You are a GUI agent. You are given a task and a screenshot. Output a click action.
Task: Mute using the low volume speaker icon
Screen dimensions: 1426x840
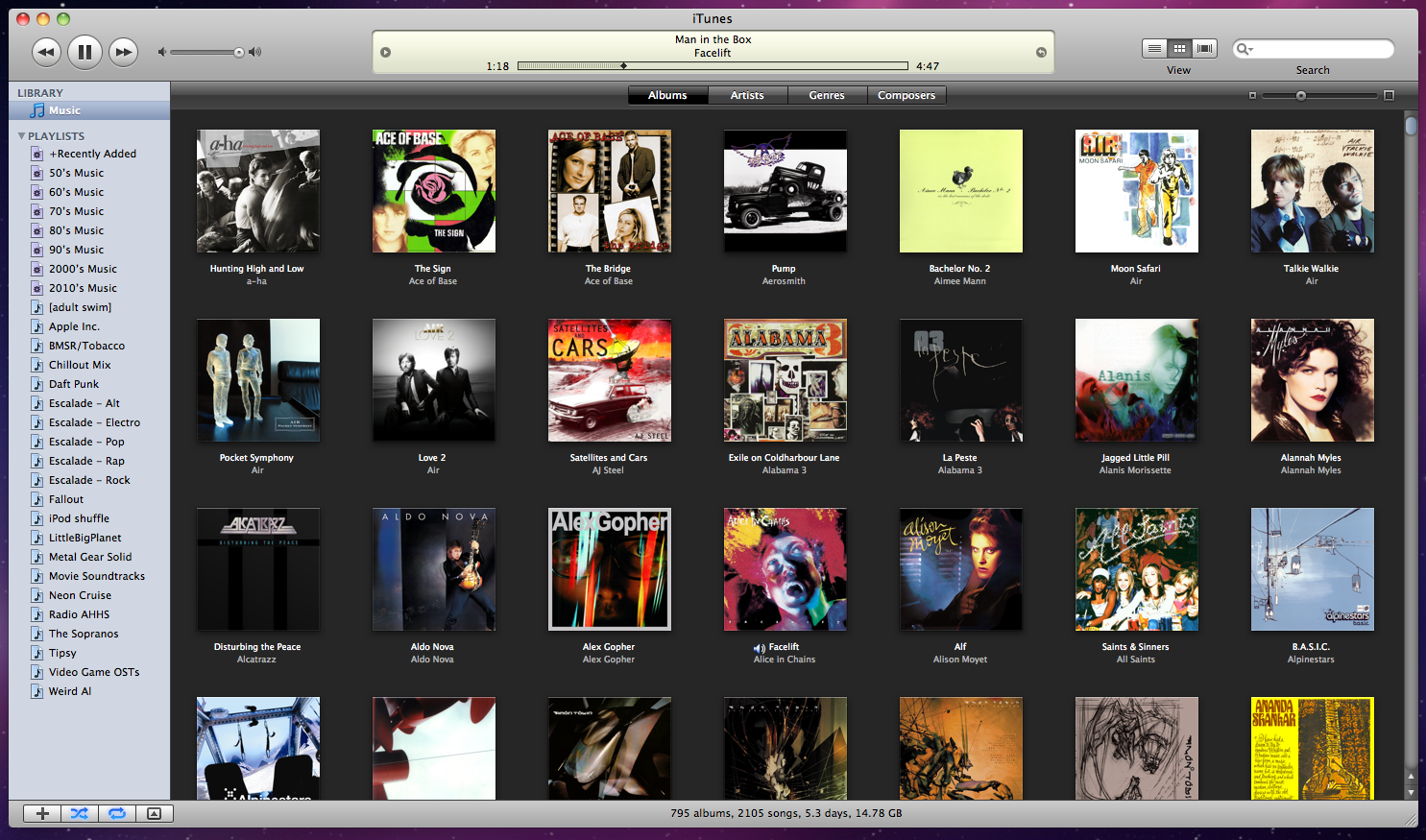pos(162,52)
